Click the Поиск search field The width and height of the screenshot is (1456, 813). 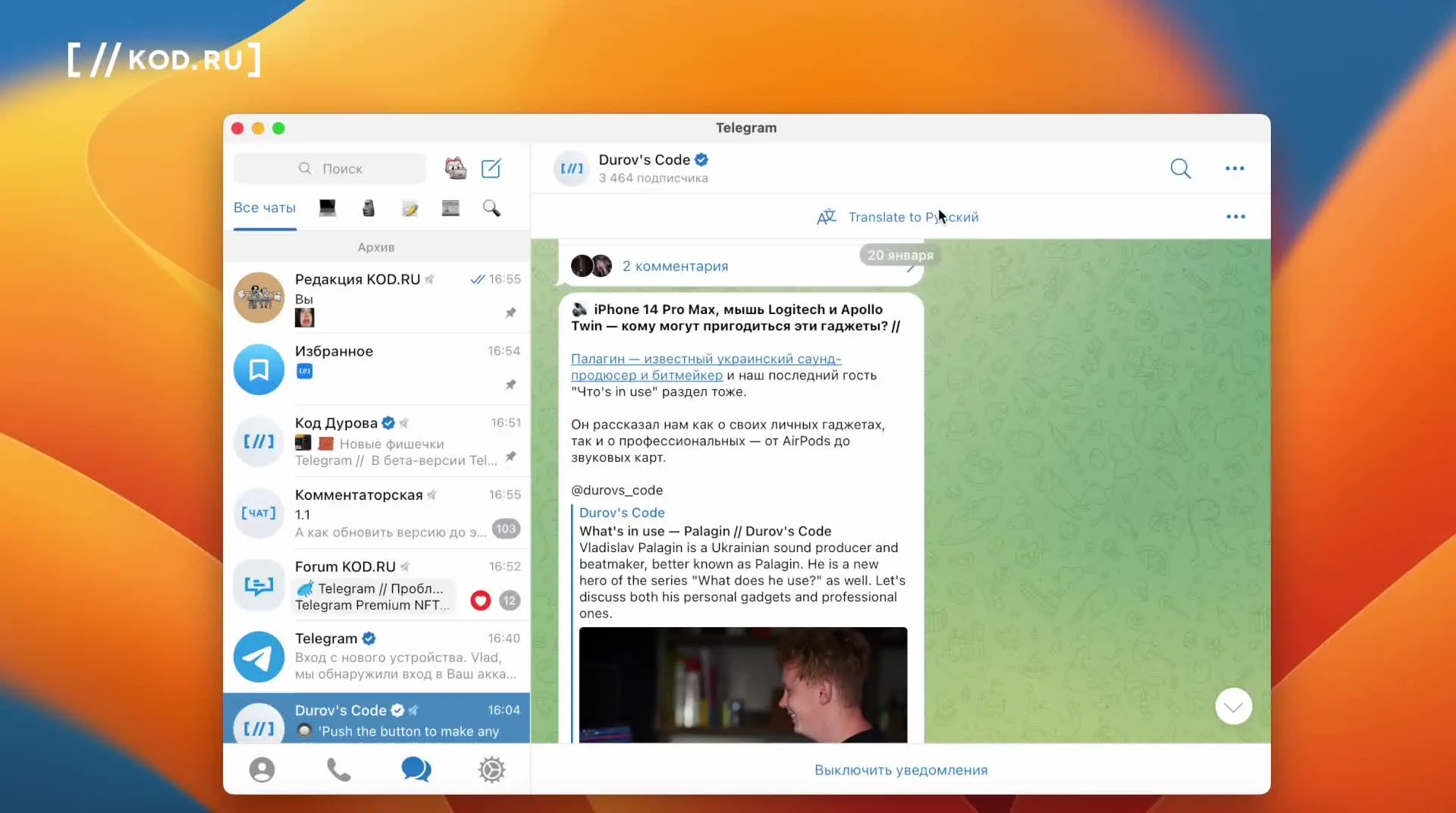(331, 168)
